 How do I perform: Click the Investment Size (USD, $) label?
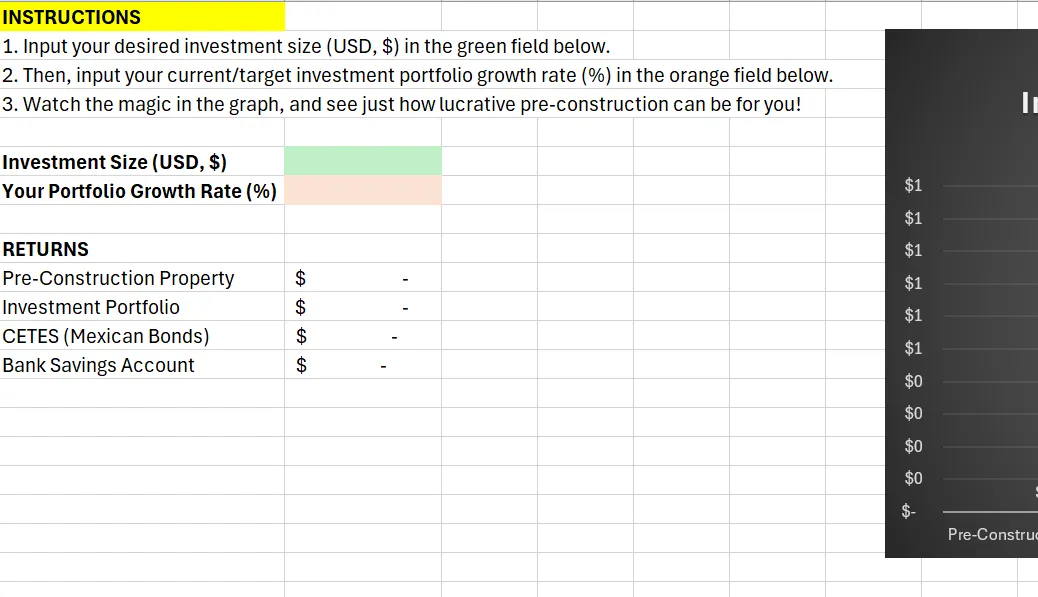(x=115, y=162)
